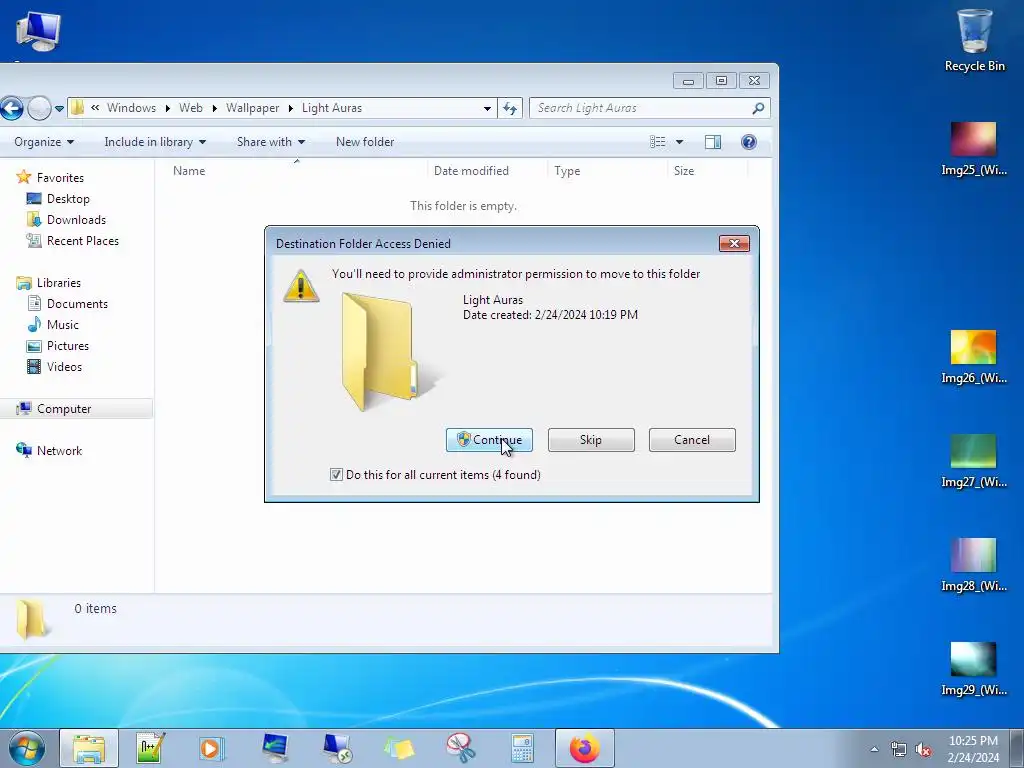Switch to Firefox in taskbar
This screenshot has height=768, width=1024.
584,748
